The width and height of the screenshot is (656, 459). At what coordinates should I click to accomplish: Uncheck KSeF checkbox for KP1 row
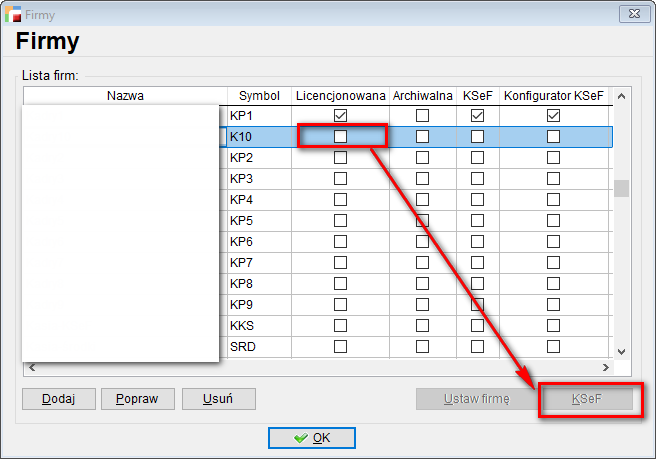click(477, 116)
